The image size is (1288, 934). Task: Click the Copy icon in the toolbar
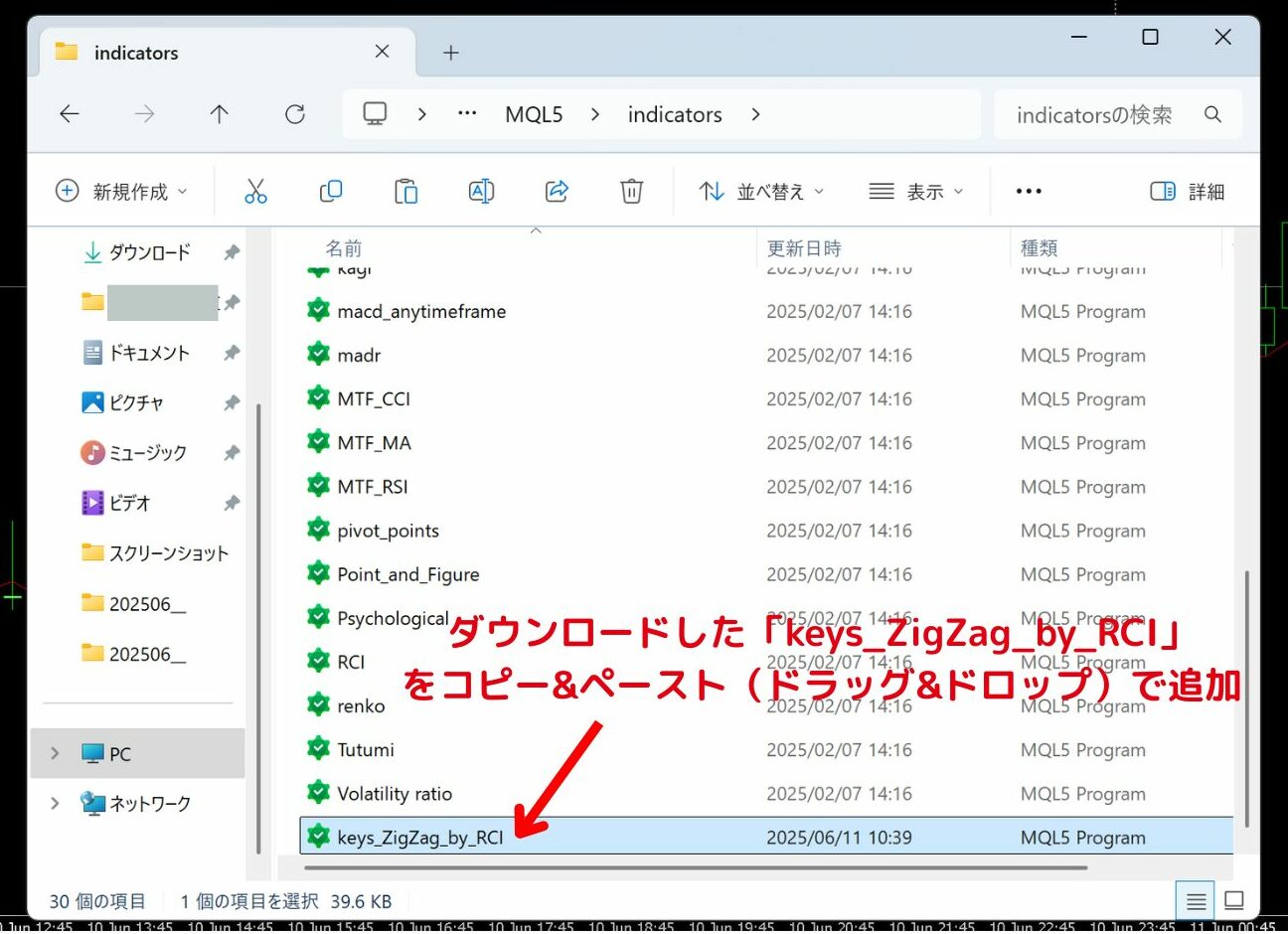point(331,191)
